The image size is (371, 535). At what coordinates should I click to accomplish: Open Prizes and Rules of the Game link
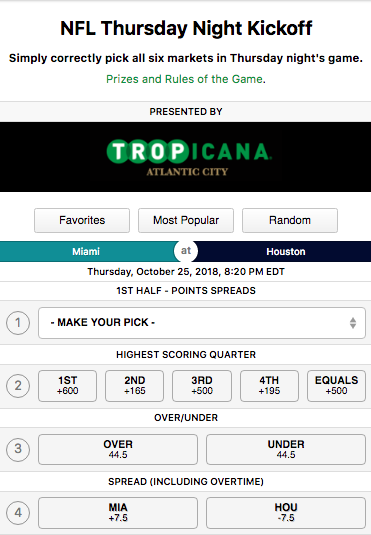(184, 79)
